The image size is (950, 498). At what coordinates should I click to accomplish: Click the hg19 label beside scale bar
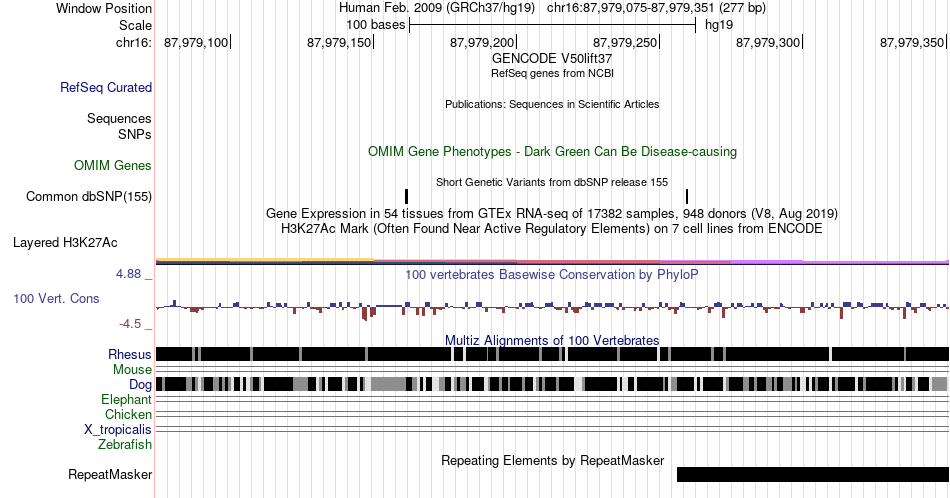(x=719, y=25)
